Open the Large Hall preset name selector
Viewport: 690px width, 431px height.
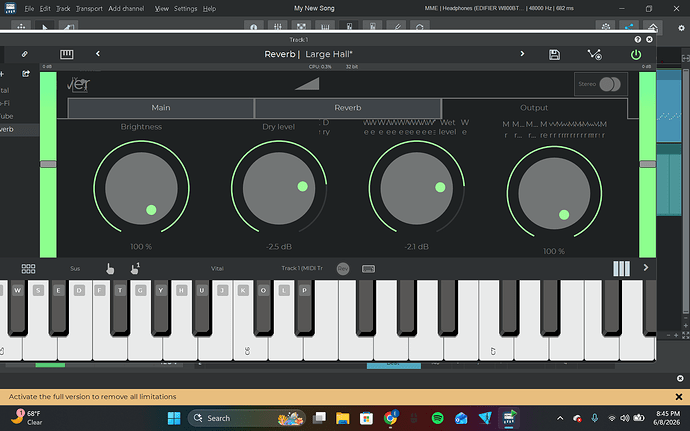click(x=329, y=54)
